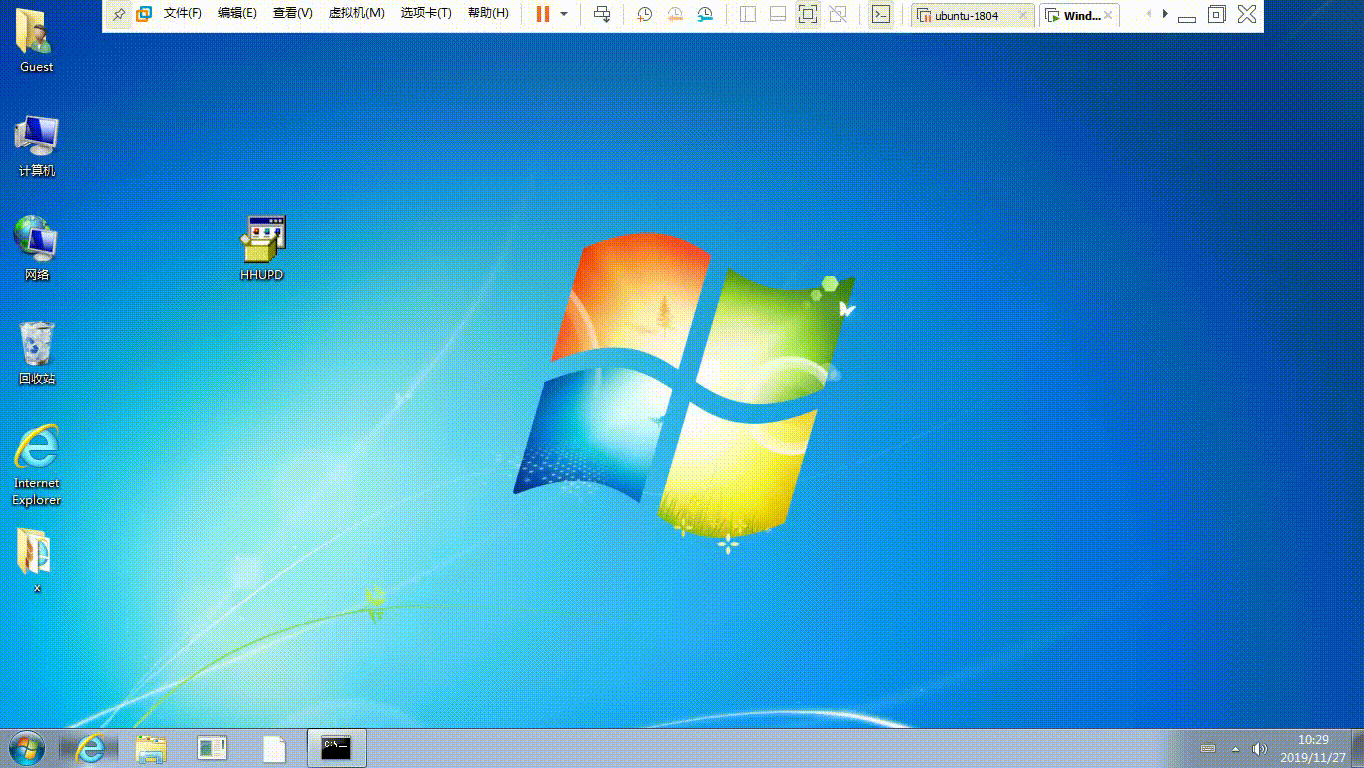Screen dimensions: 1364x768
Task: Switch to the command prompt window
Action: tap(336, 748)
